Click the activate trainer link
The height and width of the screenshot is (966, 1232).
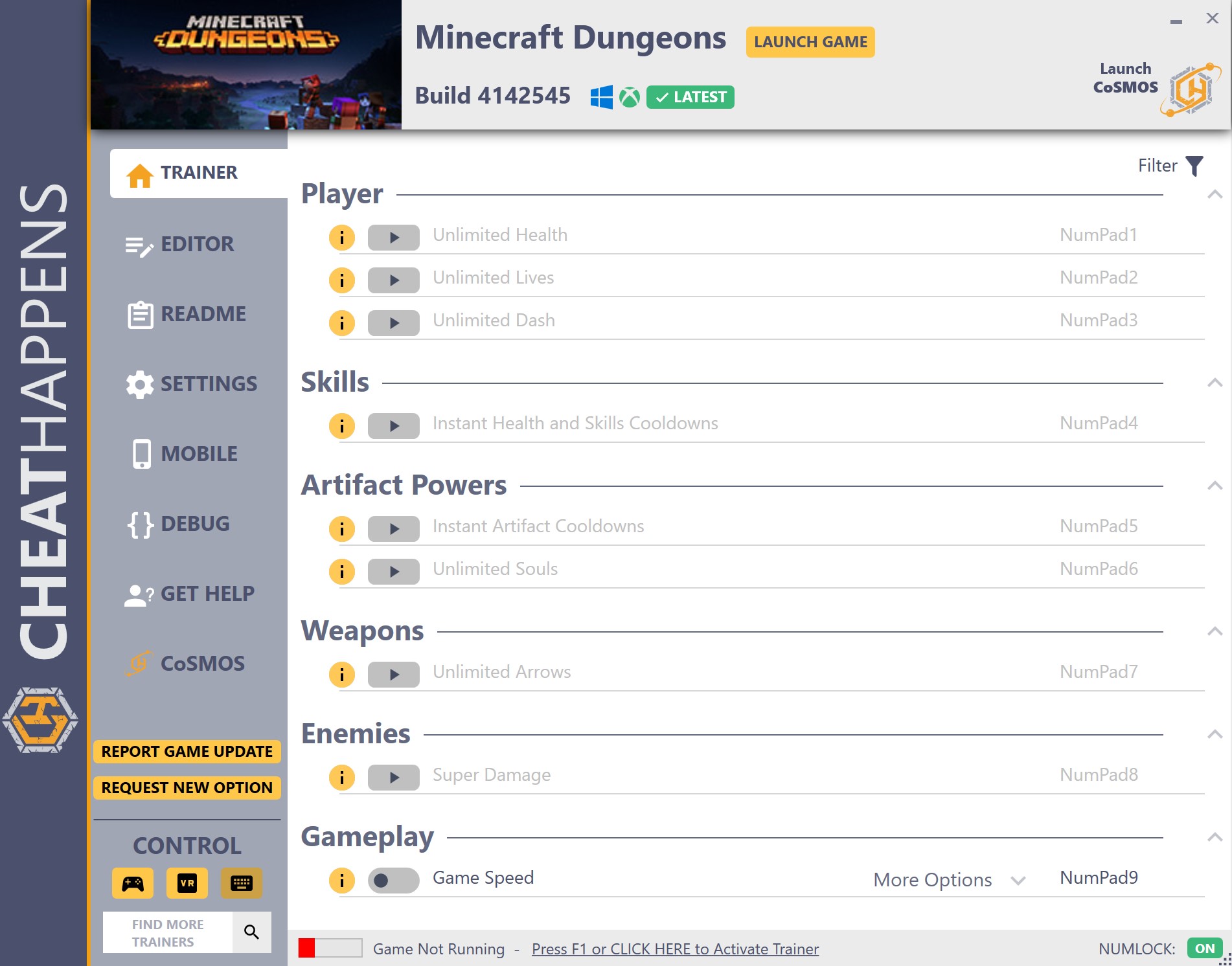pyautogui.click(x=675, y=949)
